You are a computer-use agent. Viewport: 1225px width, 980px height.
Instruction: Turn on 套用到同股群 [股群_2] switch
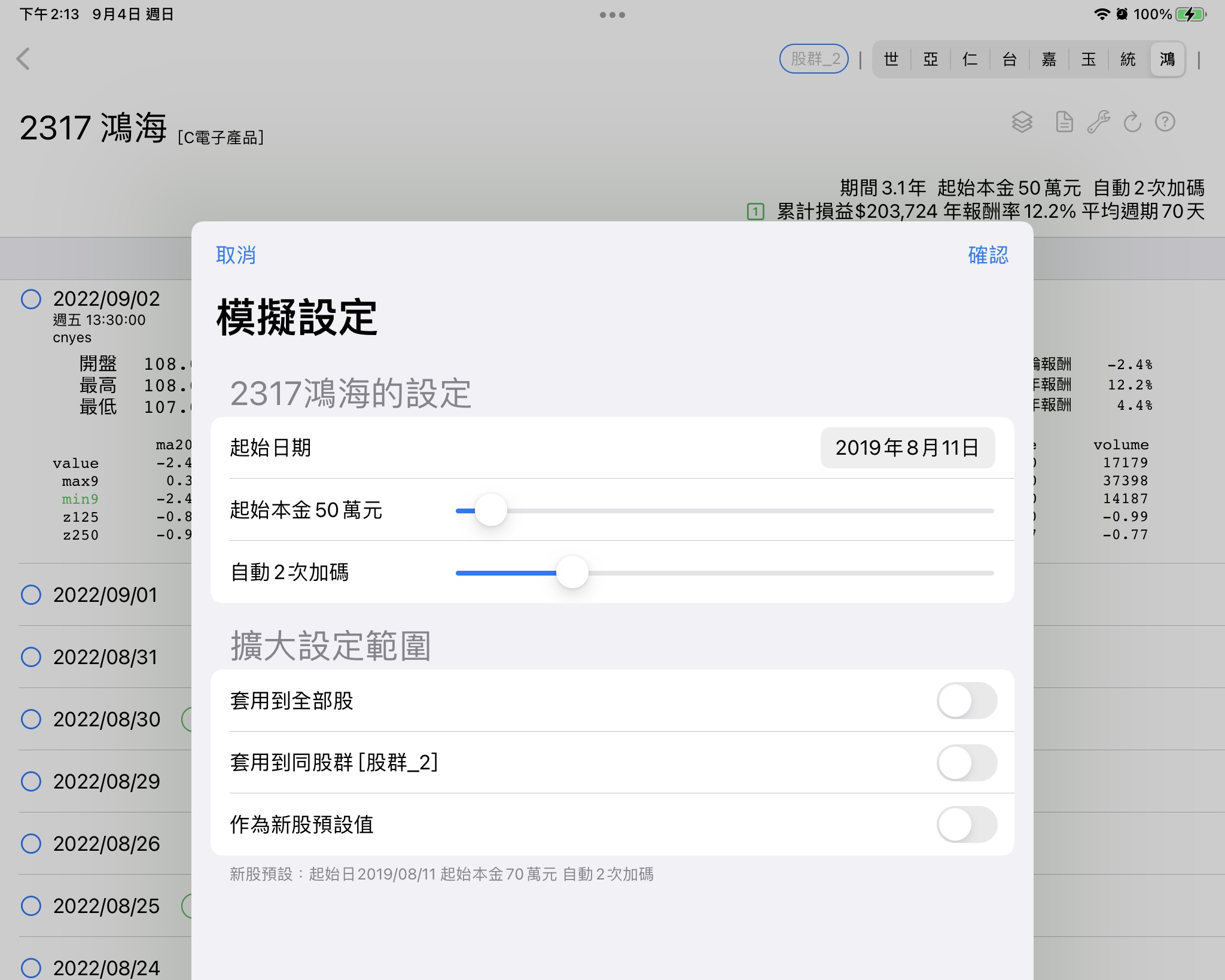pyautogui.click(x=967, y=763)
